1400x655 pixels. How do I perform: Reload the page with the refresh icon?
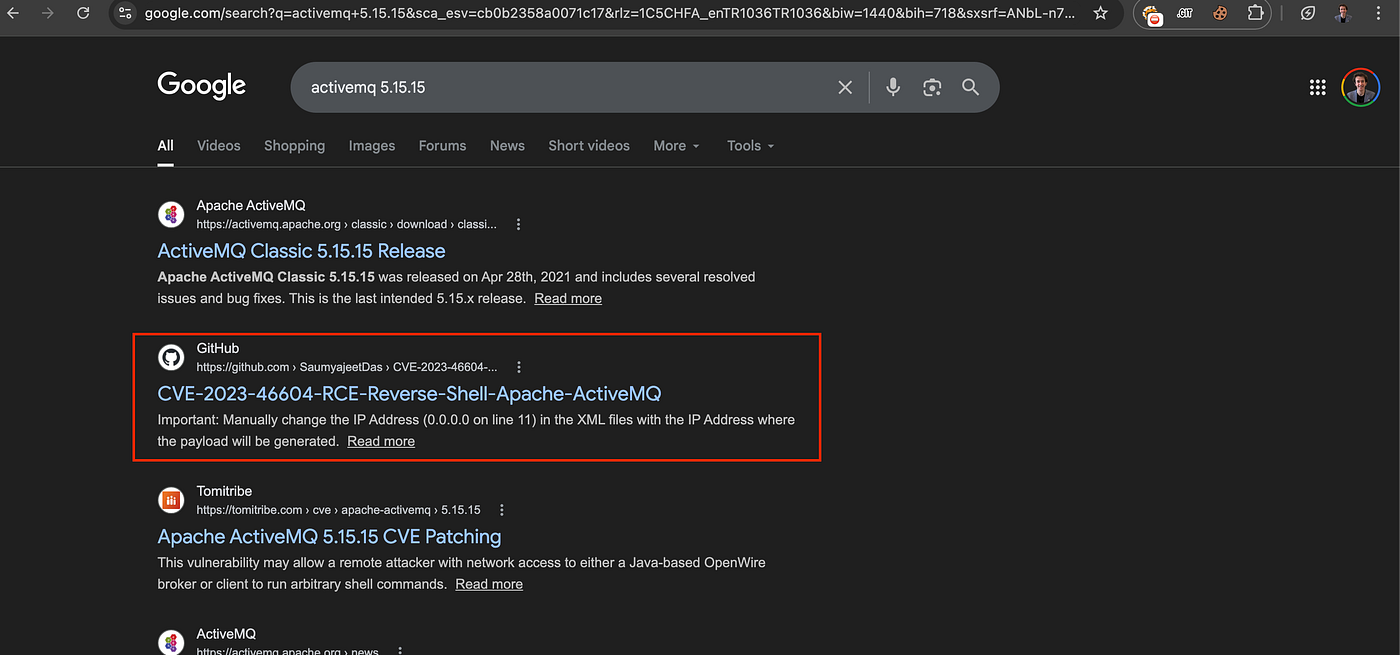tap(83, 13)
